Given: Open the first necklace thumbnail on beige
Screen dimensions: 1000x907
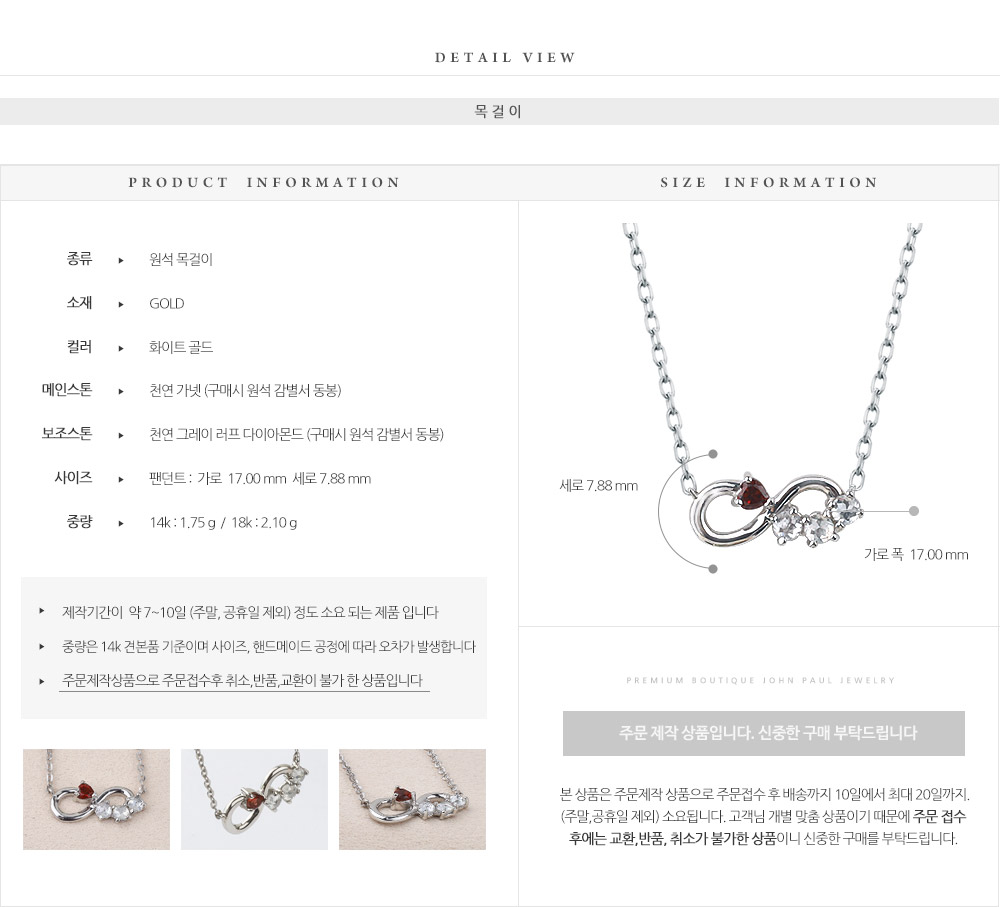Looking at the screenshot, I should click(x=96, y=799).
